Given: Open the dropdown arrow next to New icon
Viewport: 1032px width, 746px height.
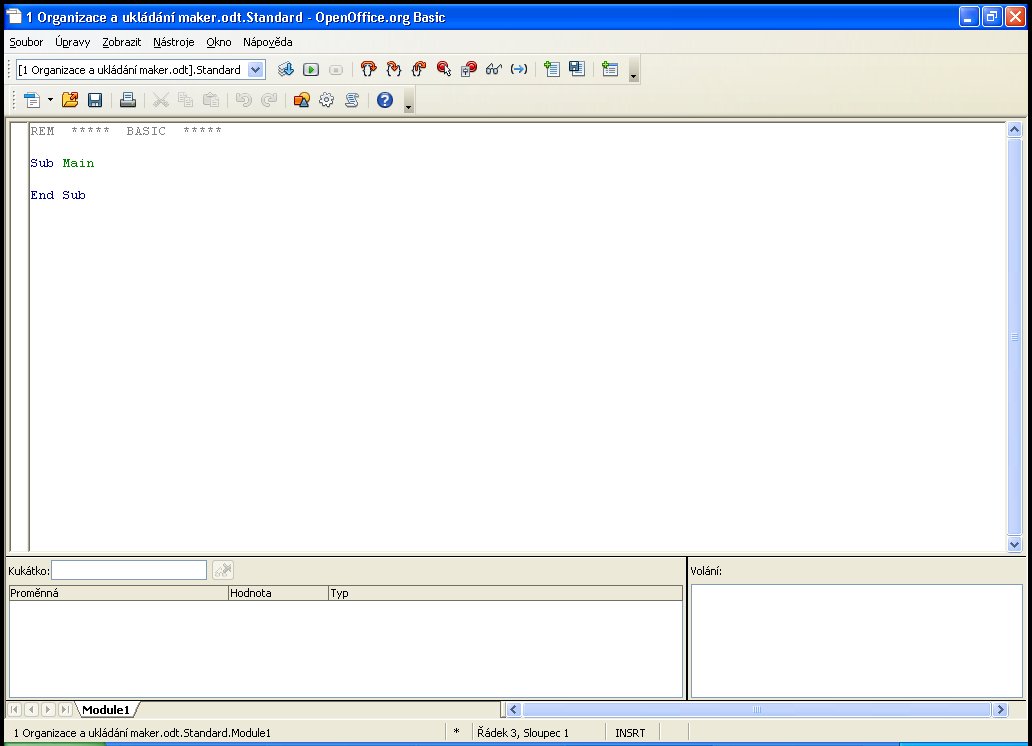Looking at the screenshot, I should (50, 100).
